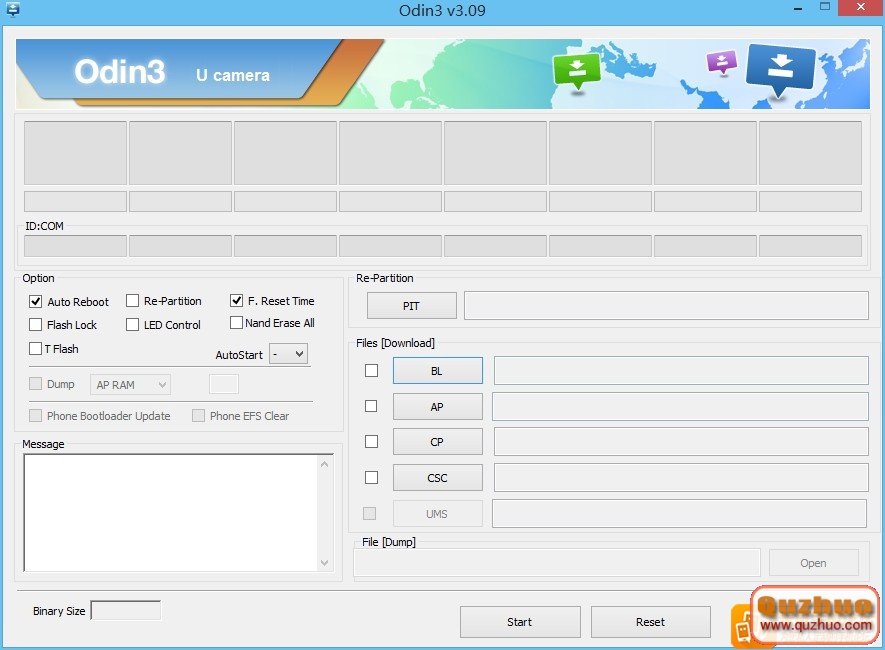Toggle the F. Reset Time checkbox
Viewport: 885px width, 650px height.
[x=237, y=300]
